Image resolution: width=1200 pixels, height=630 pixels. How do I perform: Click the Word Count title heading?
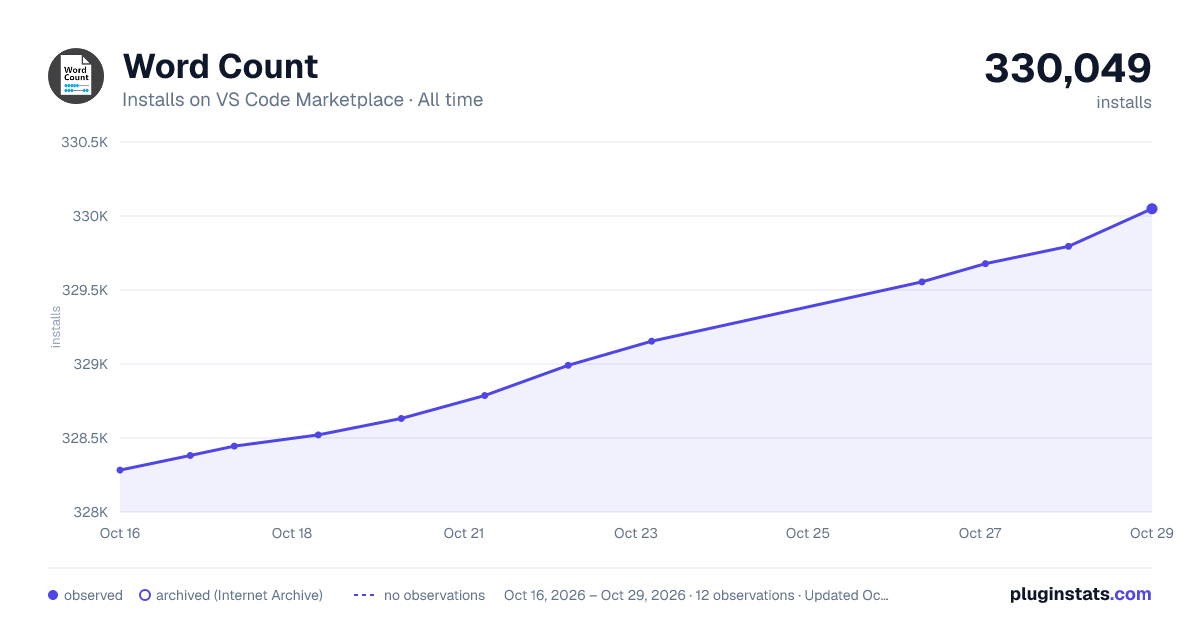point(220,66)
